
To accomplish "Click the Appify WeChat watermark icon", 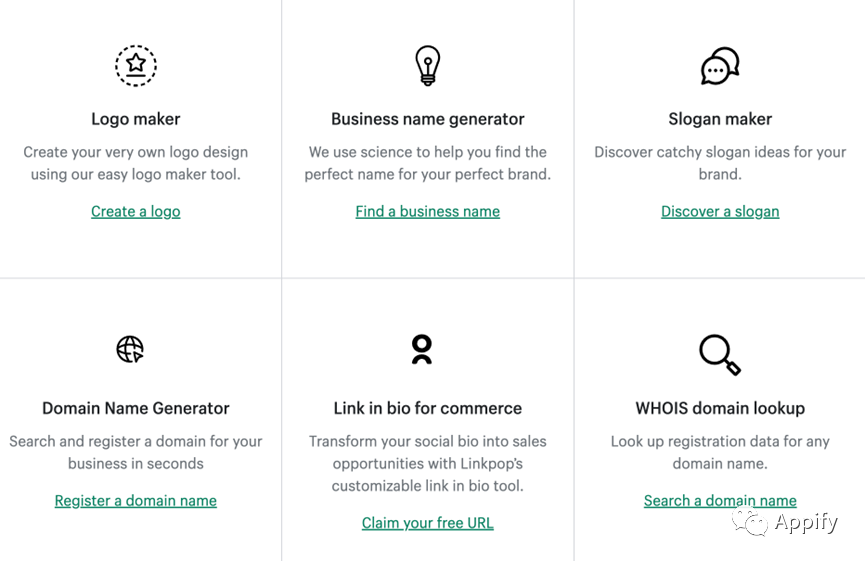I will [x=750, y=521].
